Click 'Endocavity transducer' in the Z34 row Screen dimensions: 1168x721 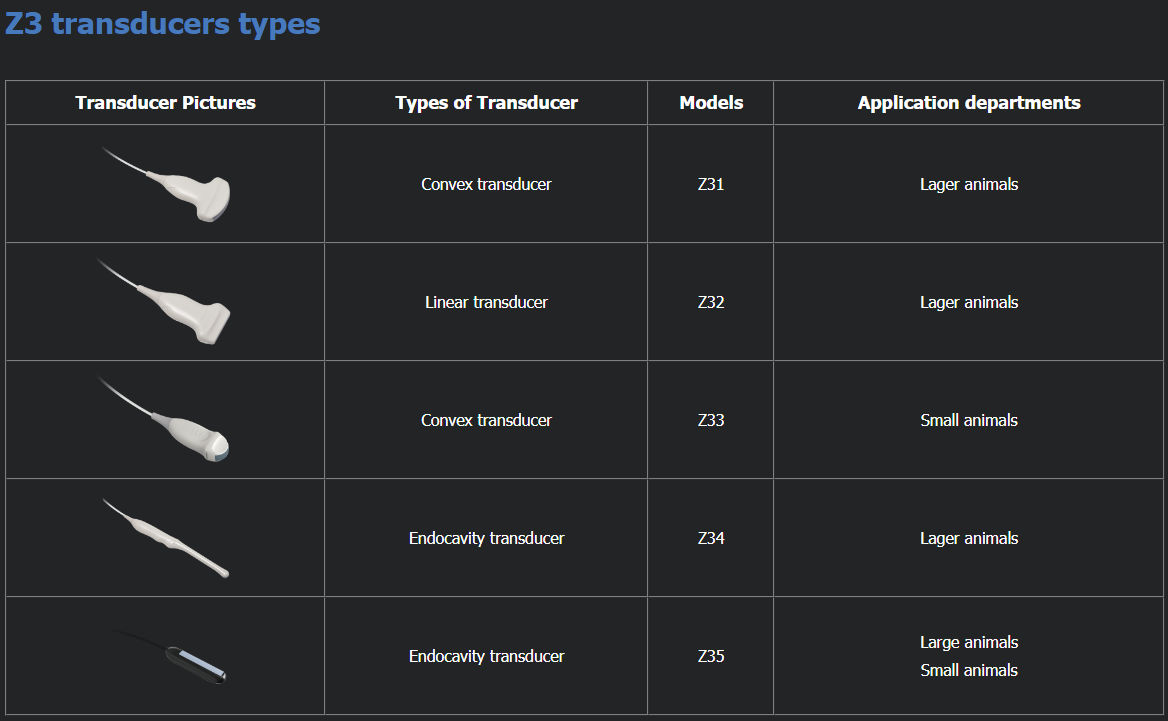pyautogui.click(x=486, y=539)
